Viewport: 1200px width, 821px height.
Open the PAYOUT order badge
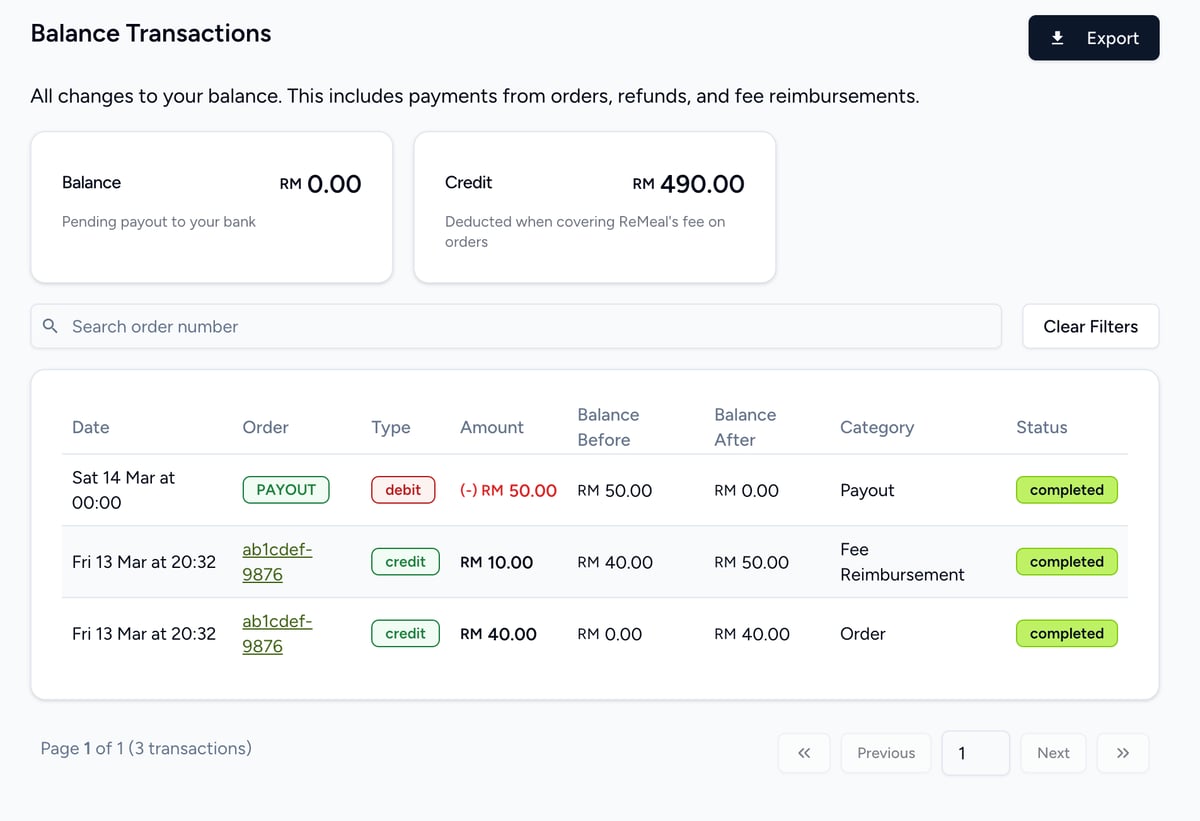coord(286,490)
